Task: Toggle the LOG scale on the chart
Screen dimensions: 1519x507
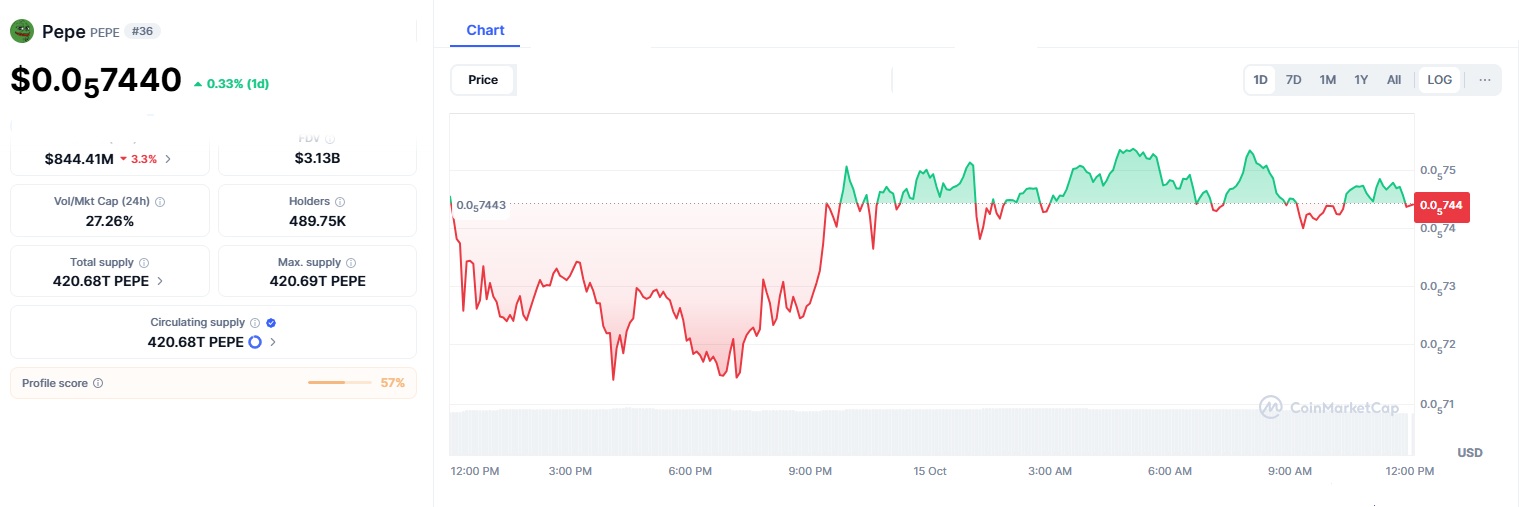Action: pyautogui.click(x=1440, y=80)
